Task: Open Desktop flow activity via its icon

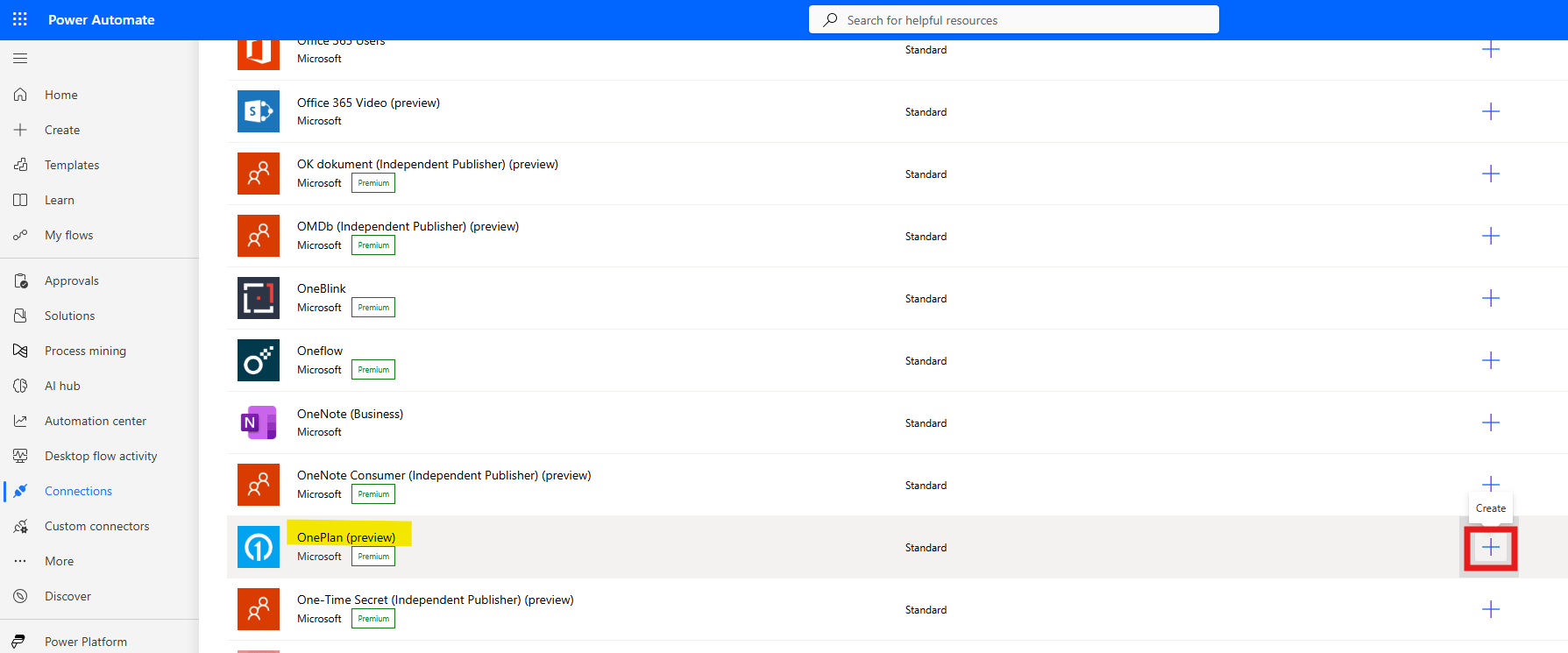Action: 20,456
